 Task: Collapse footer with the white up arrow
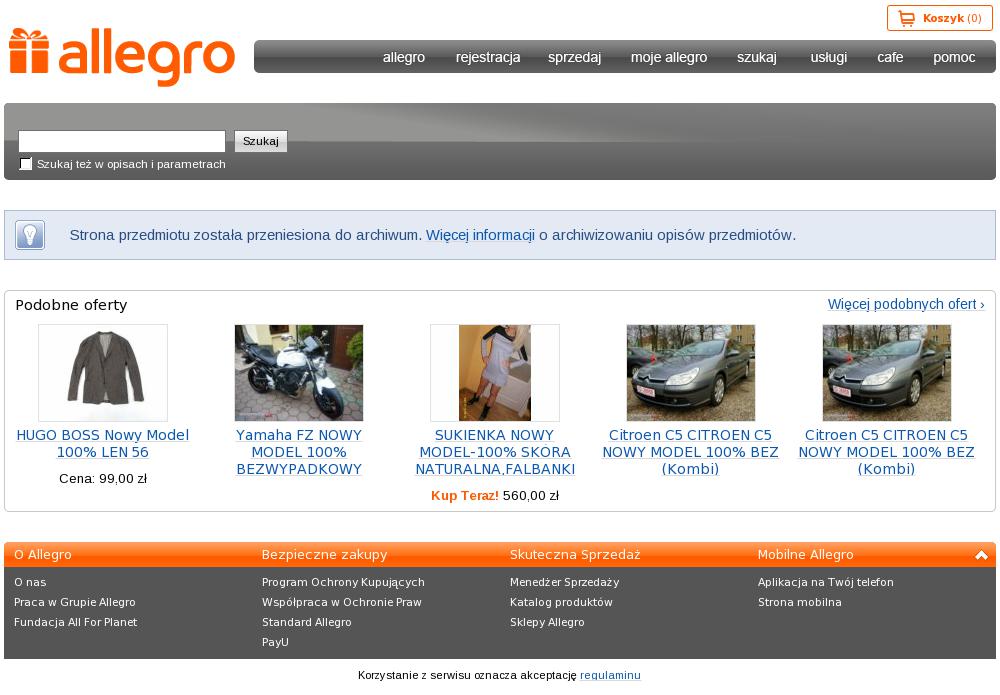click(981, 555)
